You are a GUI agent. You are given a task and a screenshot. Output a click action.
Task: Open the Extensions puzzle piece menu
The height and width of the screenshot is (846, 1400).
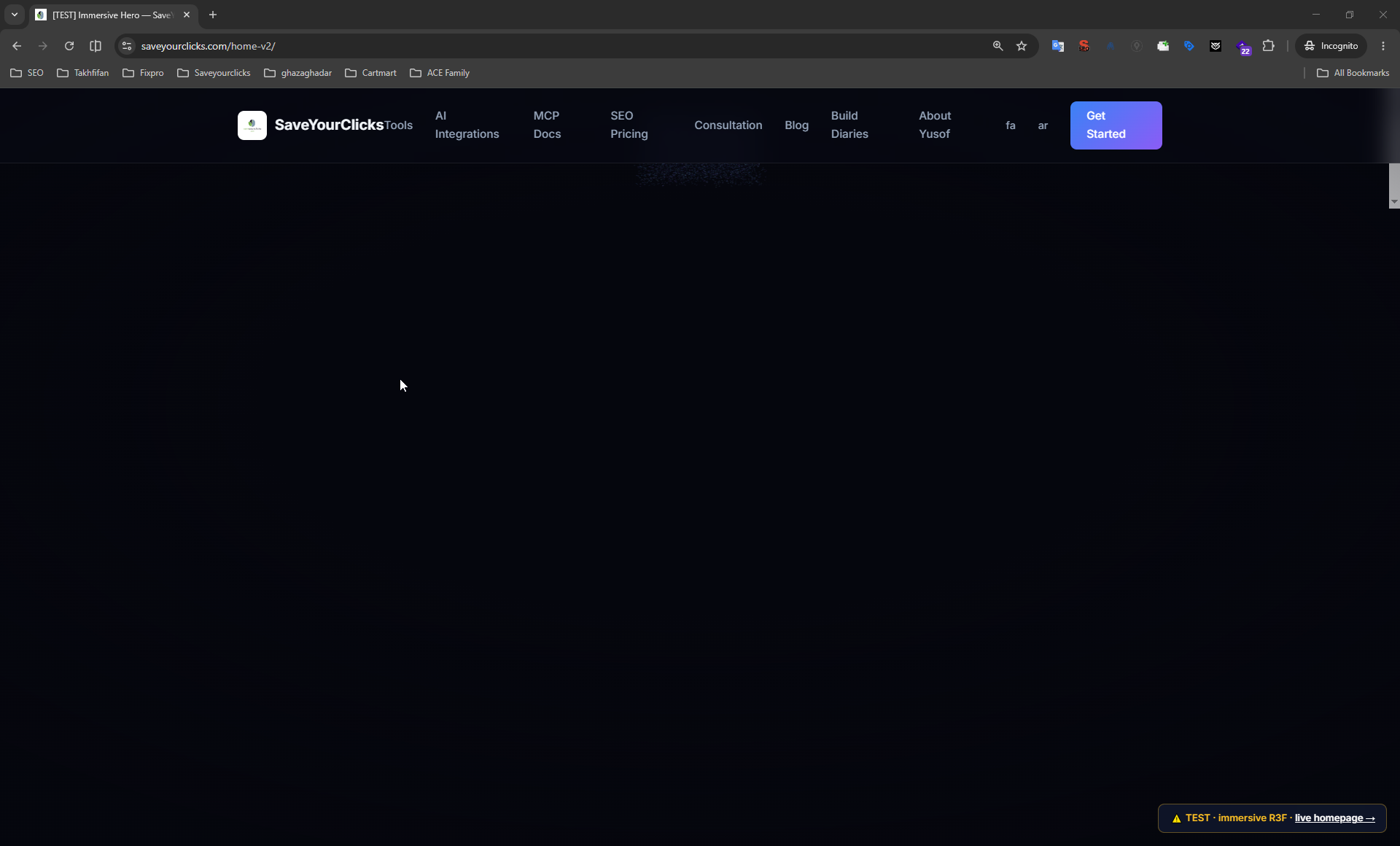click(1269, 46)
